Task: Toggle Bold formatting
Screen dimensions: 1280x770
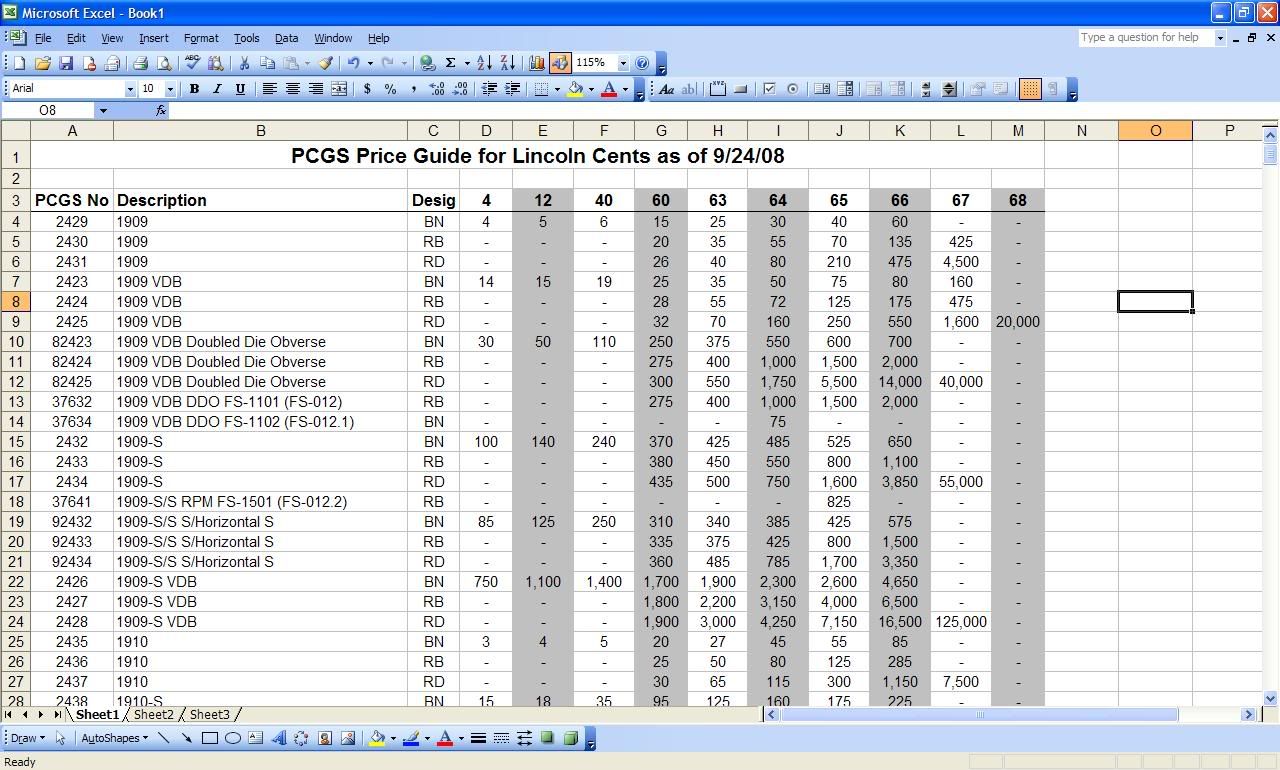Action: click(194, 89)
